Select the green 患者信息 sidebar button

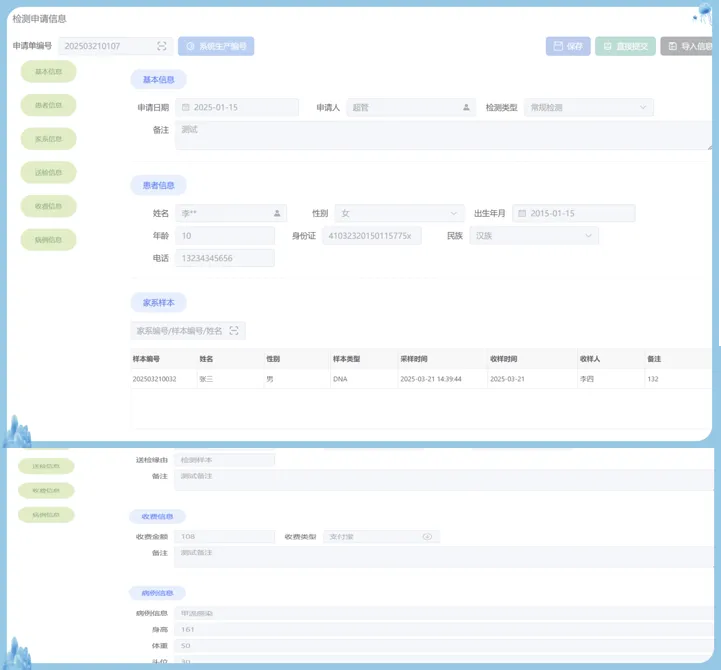coord(48,105)
